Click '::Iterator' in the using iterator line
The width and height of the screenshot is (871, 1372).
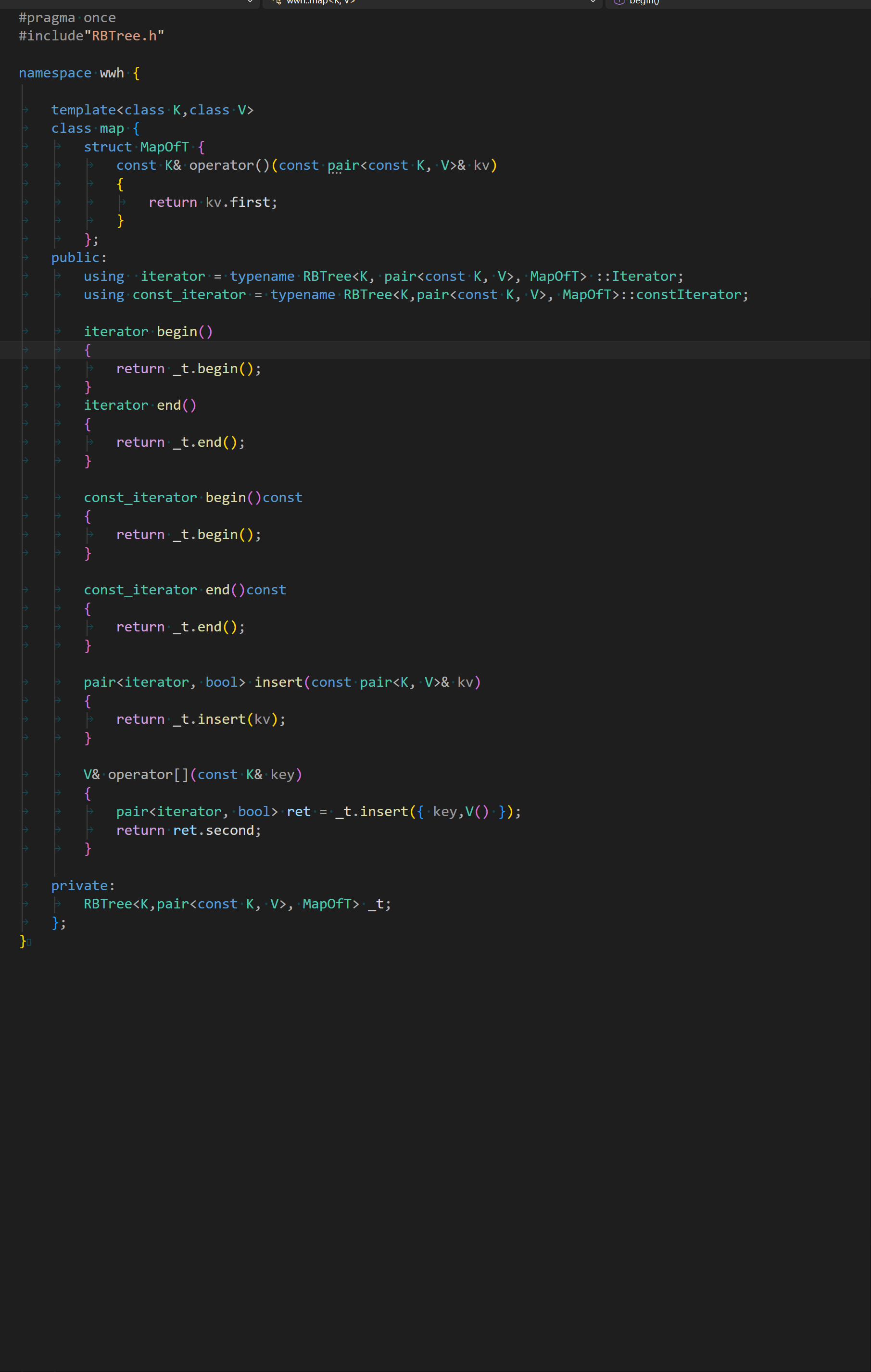click(x=636, y=277)
